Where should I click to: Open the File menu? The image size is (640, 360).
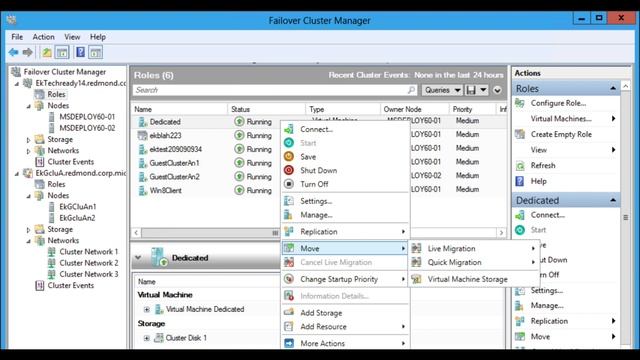point(17,37)
